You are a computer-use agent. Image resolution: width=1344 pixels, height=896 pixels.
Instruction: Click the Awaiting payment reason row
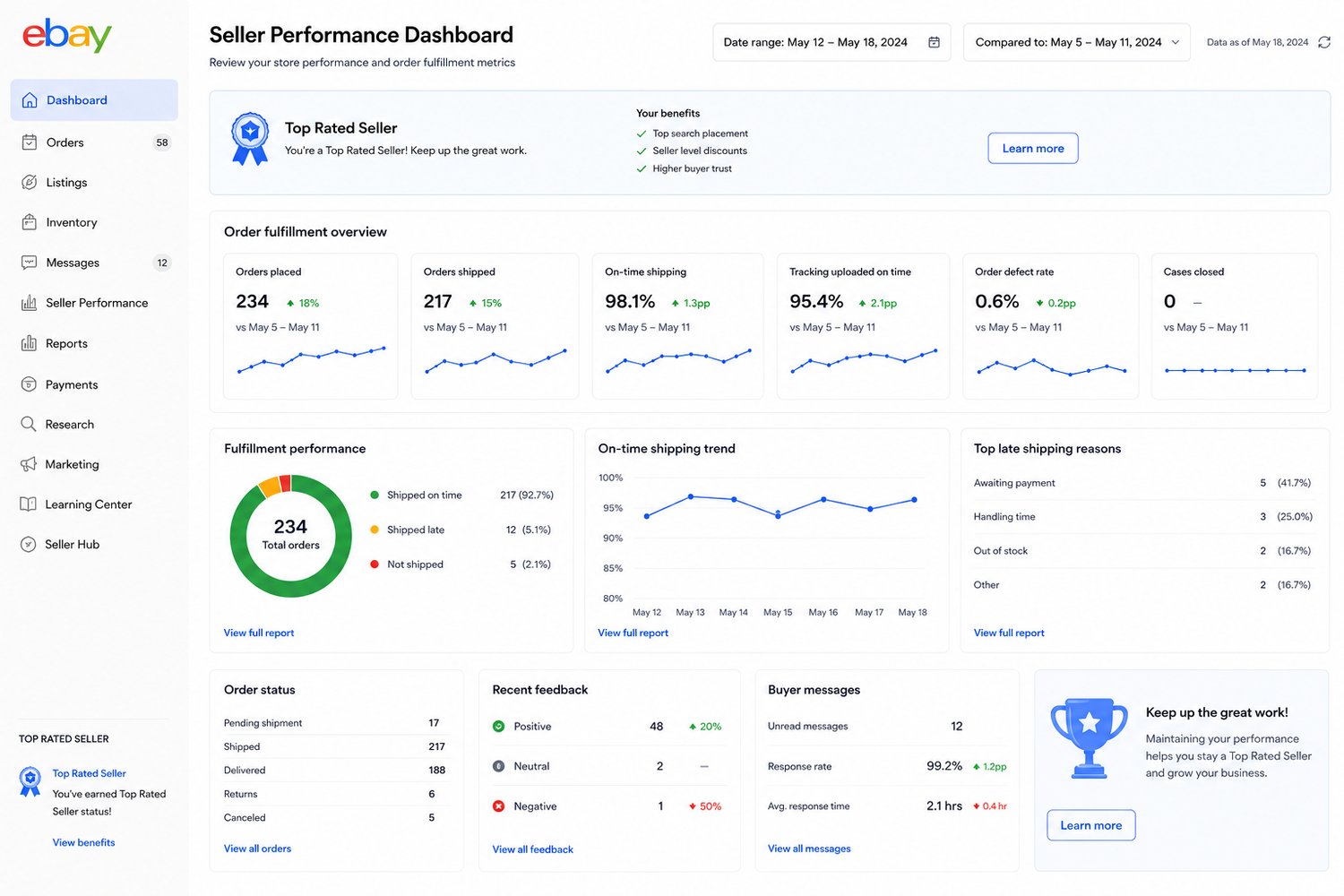tap(1142, 483)
